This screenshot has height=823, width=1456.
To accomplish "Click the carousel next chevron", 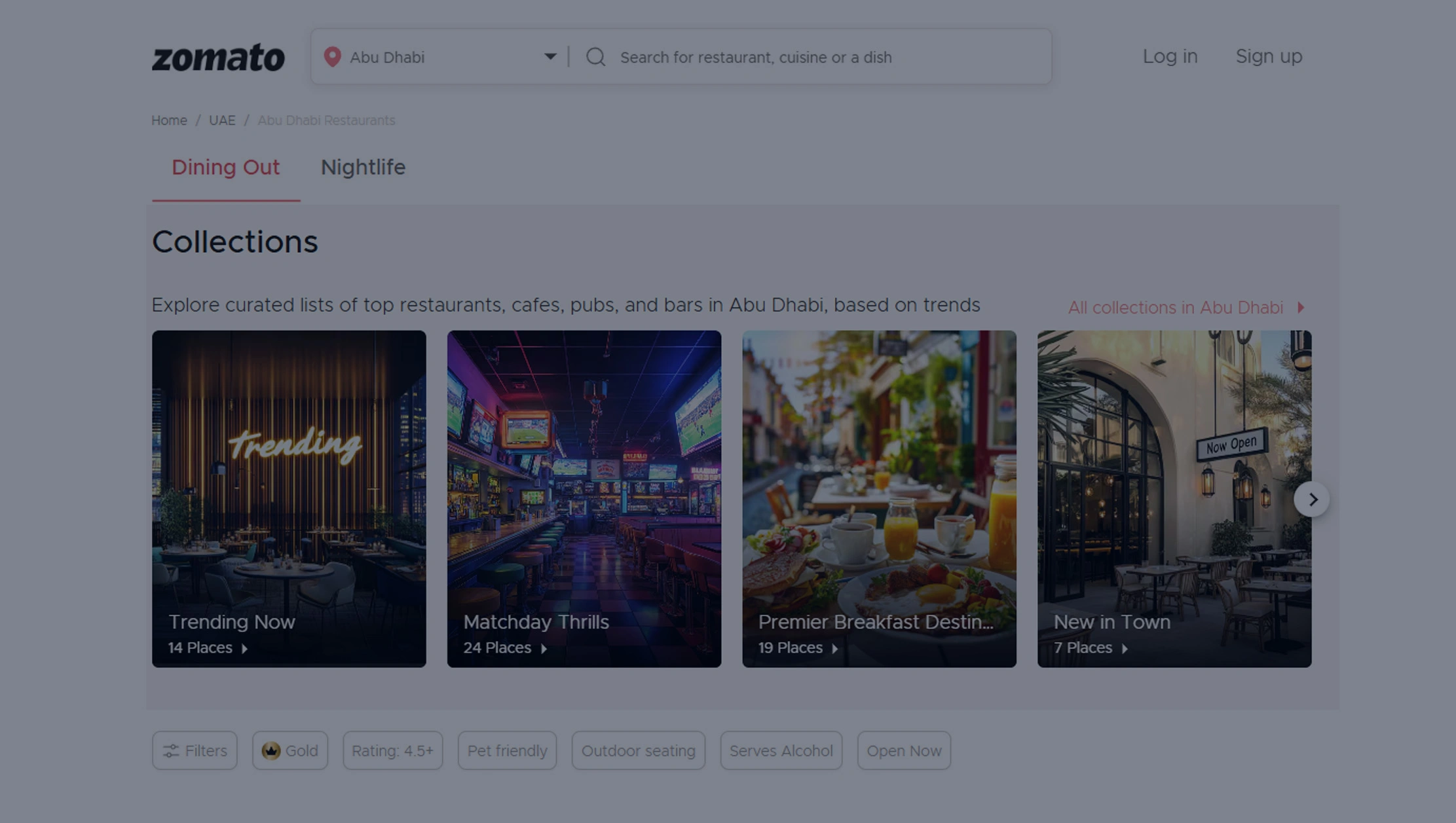I will [1313, 499].
